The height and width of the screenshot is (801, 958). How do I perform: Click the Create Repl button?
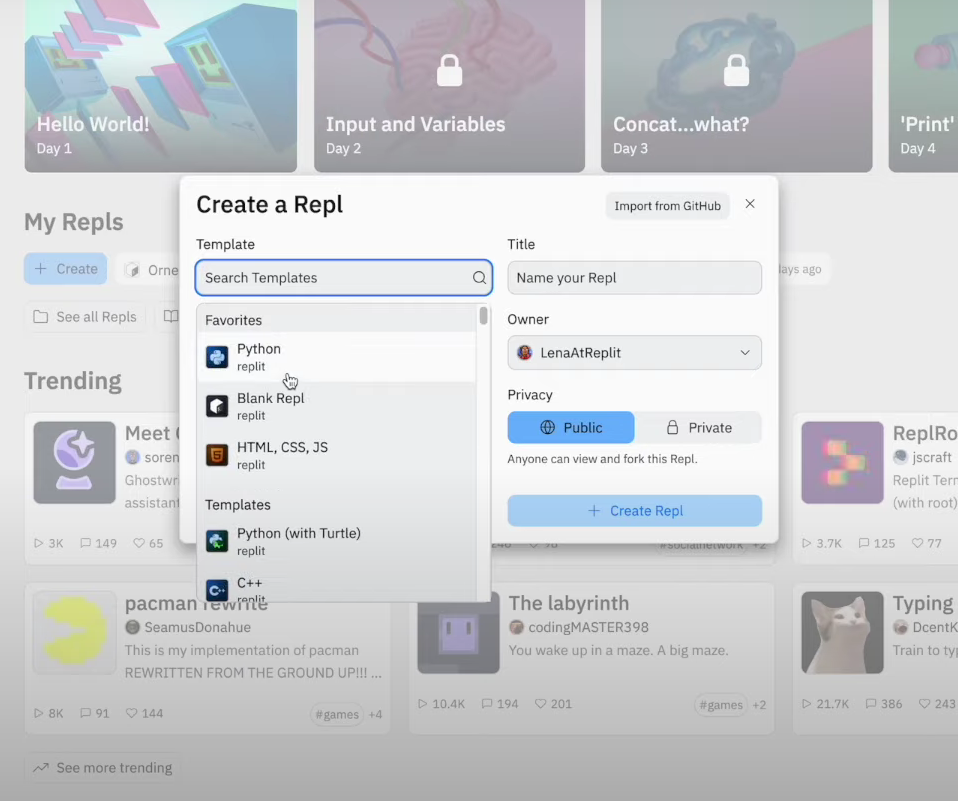coord(634,511)
